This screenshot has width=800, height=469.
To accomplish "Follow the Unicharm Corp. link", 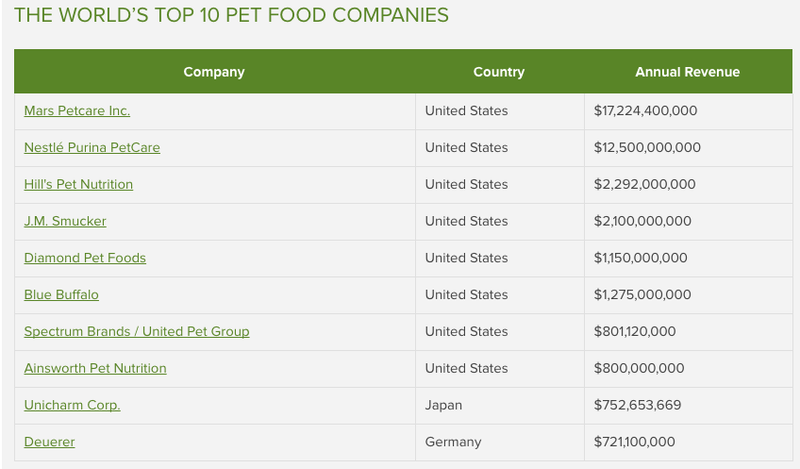I will [72, 405].
